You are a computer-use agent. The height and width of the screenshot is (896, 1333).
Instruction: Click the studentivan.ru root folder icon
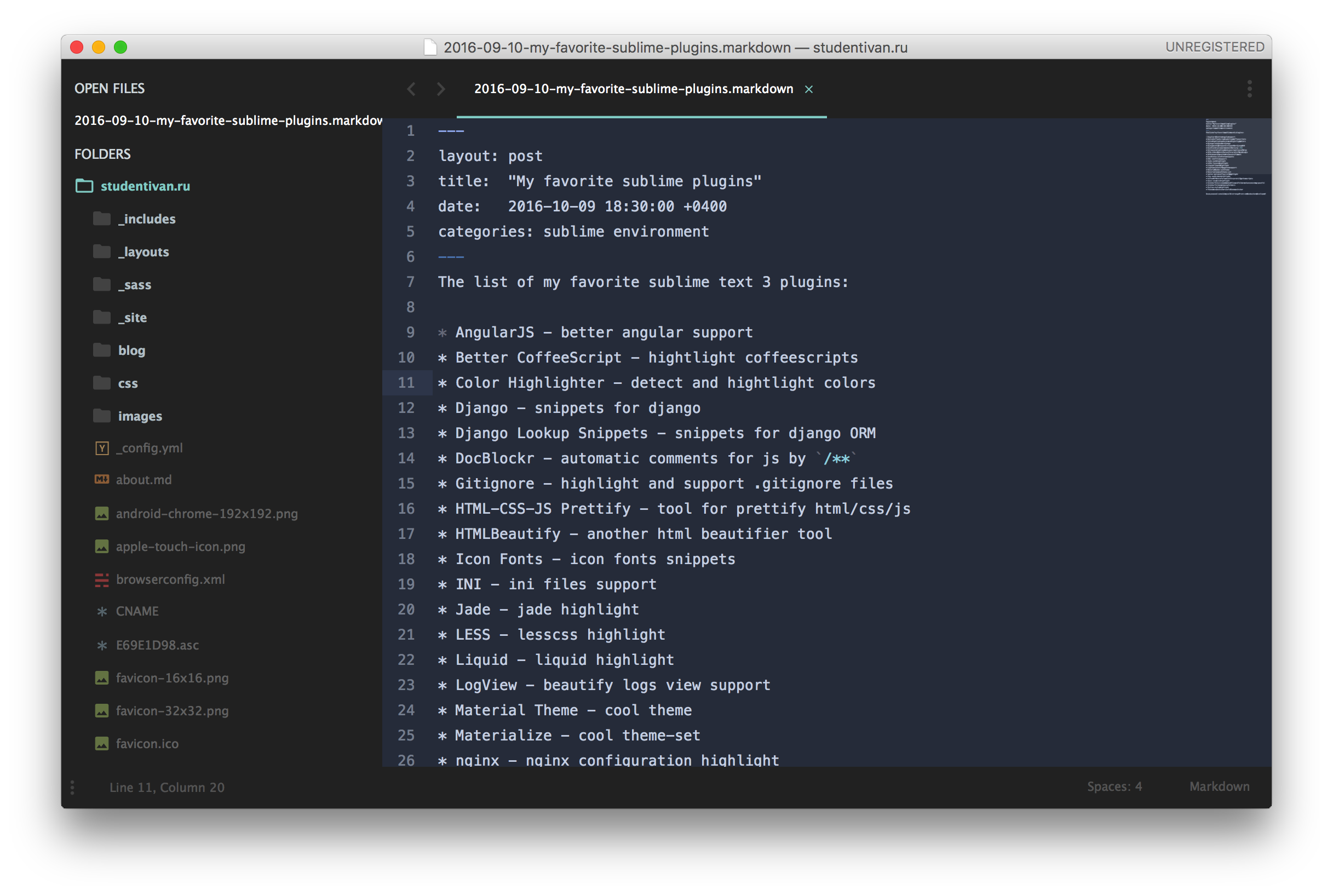tap(84, 186)
